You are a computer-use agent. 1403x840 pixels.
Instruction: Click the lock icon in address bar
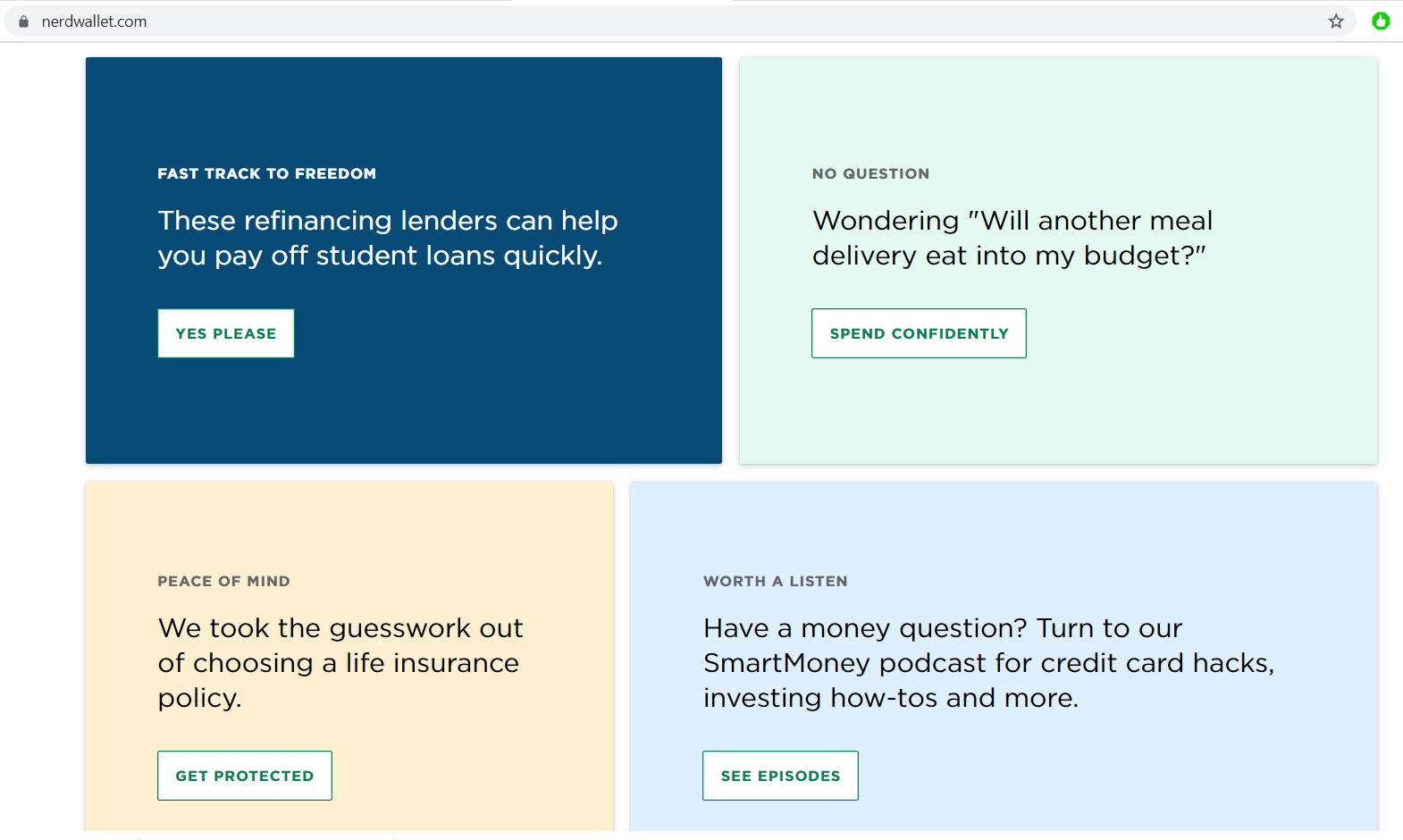[23, 21]
